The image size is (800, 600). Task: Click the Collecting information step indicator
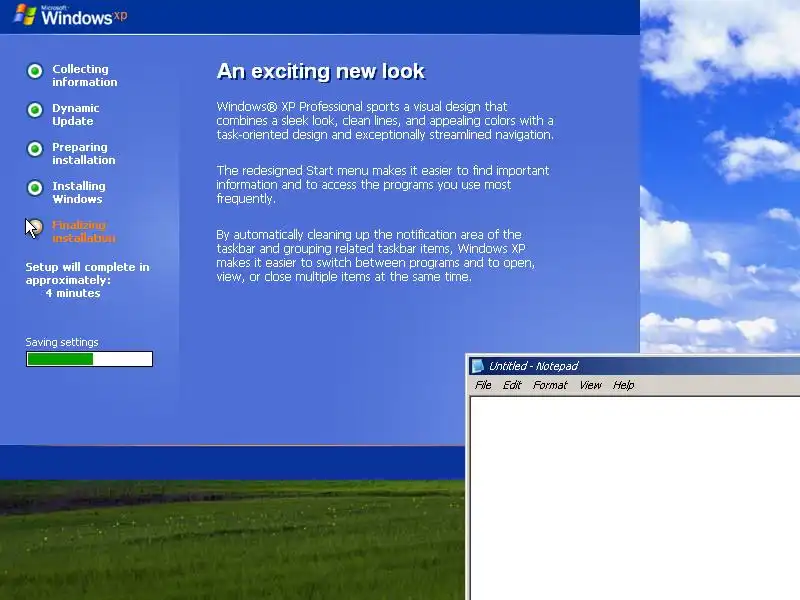coord(35,71)
